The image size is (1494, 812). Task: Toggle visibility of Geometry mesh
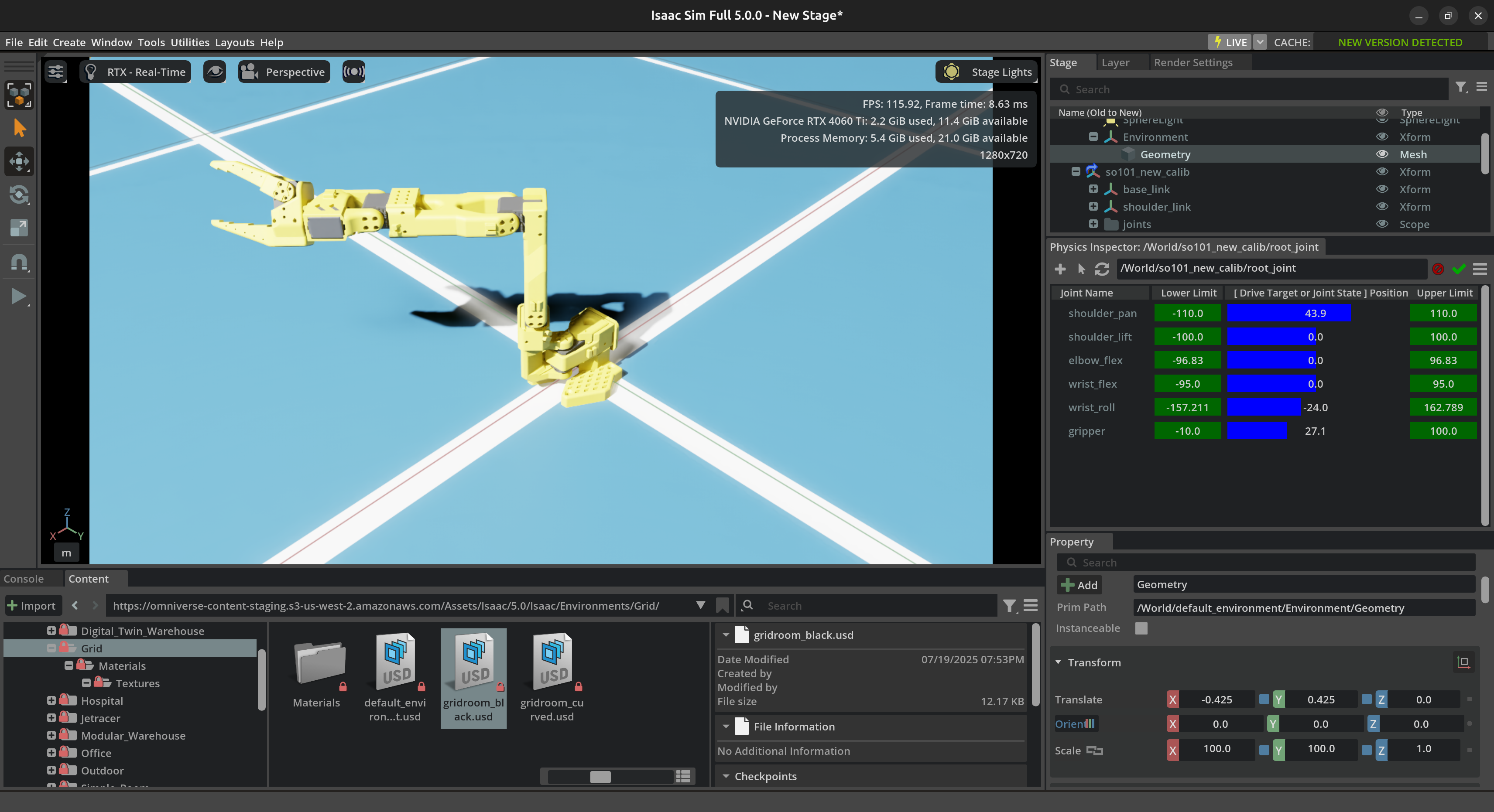pyautogui.click(x=1382, y=154)
